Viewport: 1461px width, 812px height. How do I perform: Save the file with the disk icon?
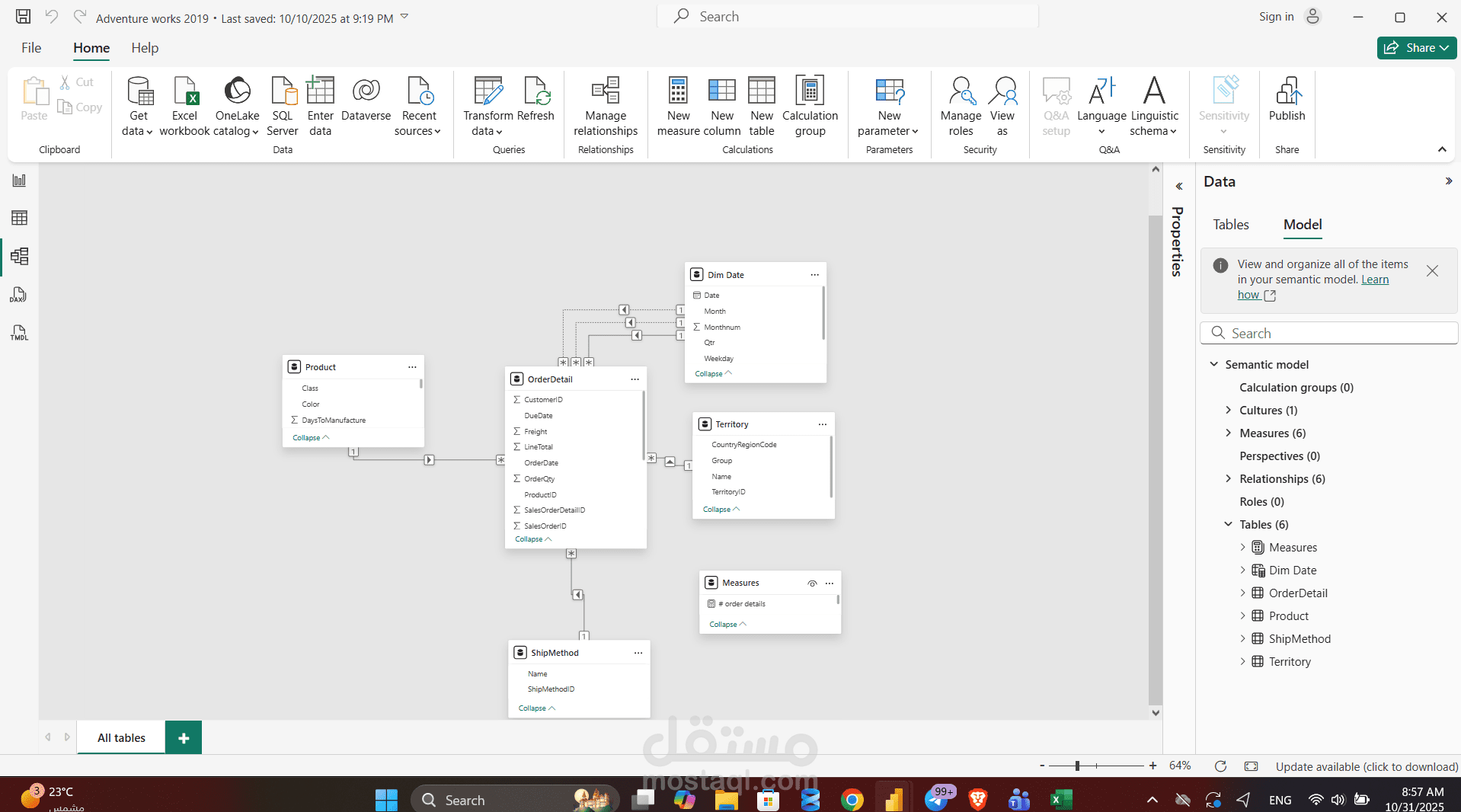click(24, 17)
